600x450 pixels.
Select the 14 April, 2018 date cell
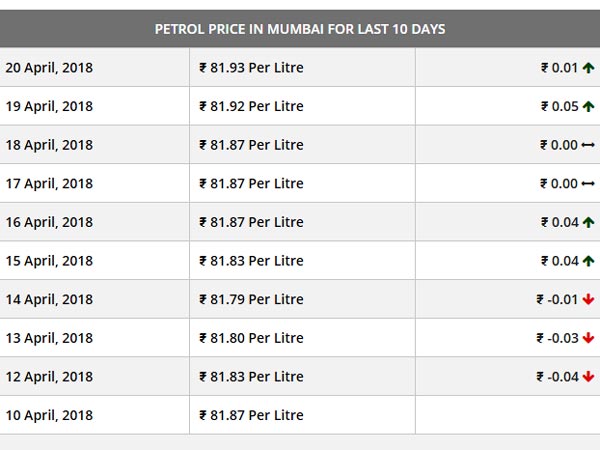coord(49,299)
